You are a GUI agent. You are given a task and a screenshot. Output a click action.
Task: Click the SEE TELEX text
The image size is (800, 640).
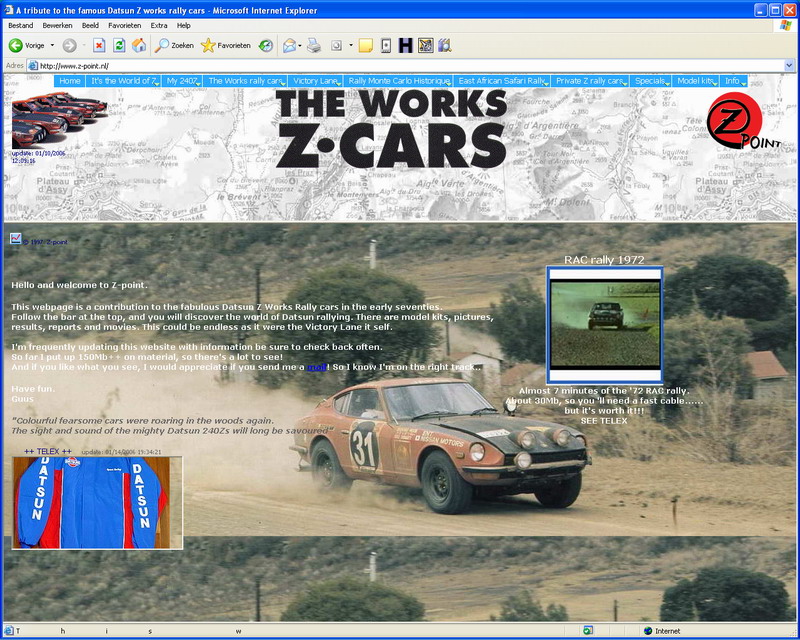604,421
